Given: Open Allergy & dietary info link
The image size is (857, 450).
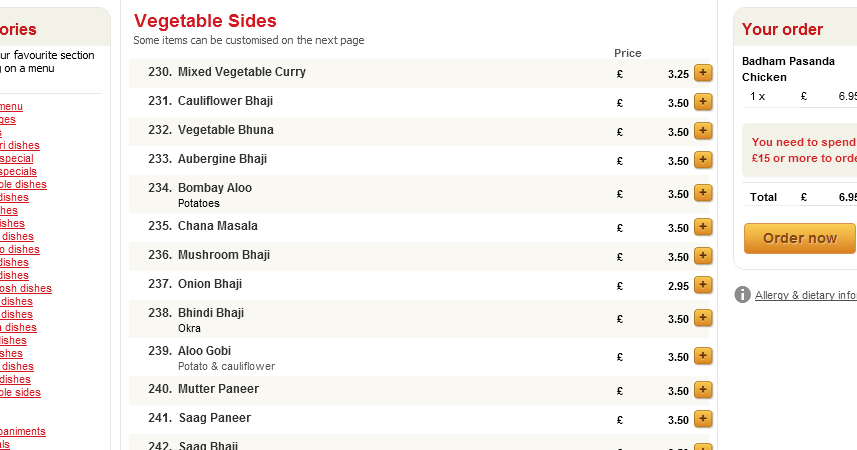Looking at the screenshot, I should (805, 295).
